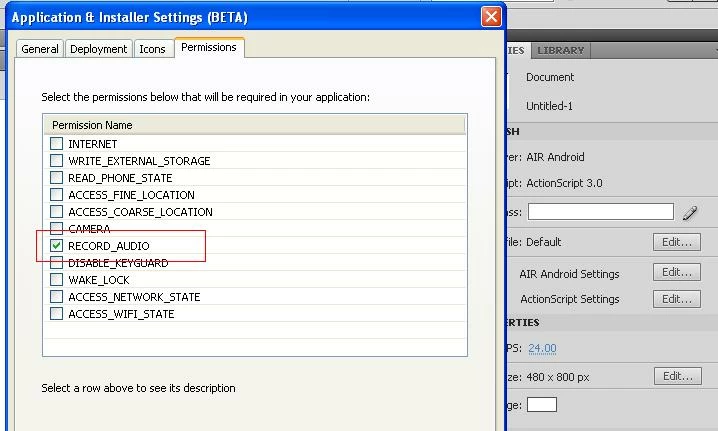This screenshot has height=431, width=718.
Task: Select the Permissions tab
Action: point(209,47)
